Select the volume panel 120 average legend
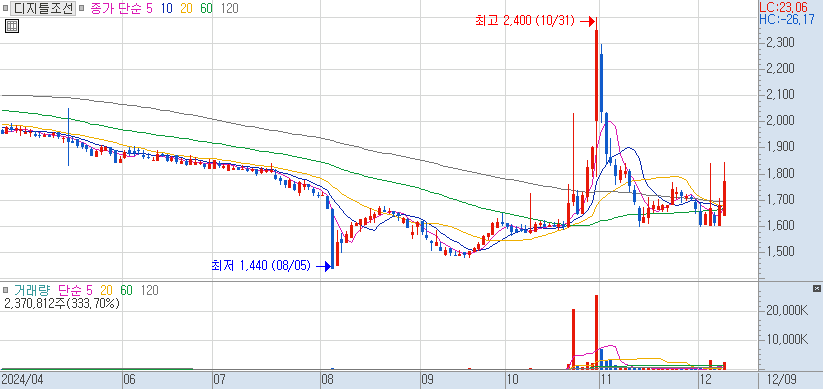The height and width of the screenshot is (389, 823). (x=149, y=290)
